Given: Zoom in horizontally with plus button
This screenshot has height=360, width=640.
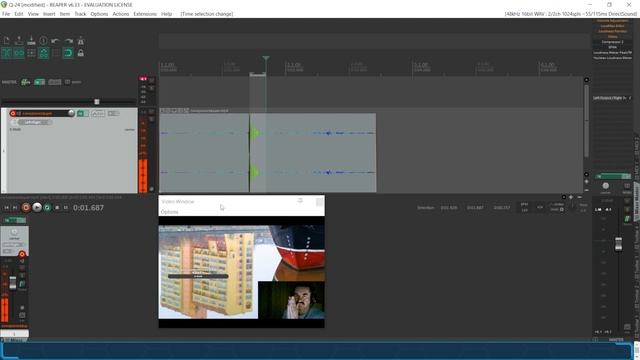Looking at the screenshot, I should click(571, 197).
